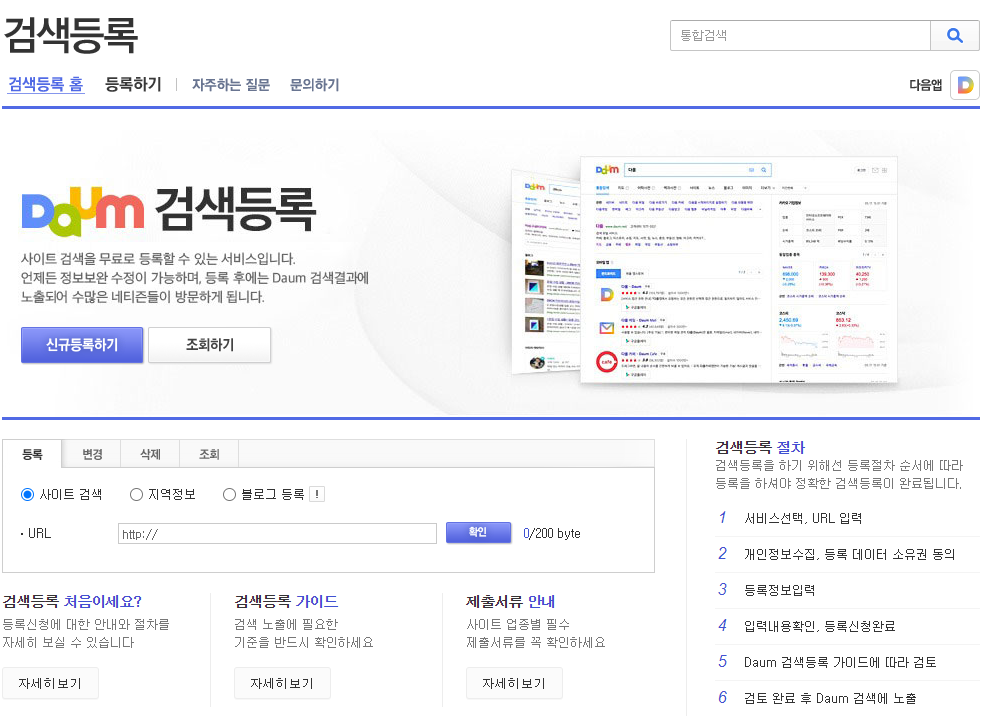
Task: Switch to the 조회 tab
Action: [209, 454]
